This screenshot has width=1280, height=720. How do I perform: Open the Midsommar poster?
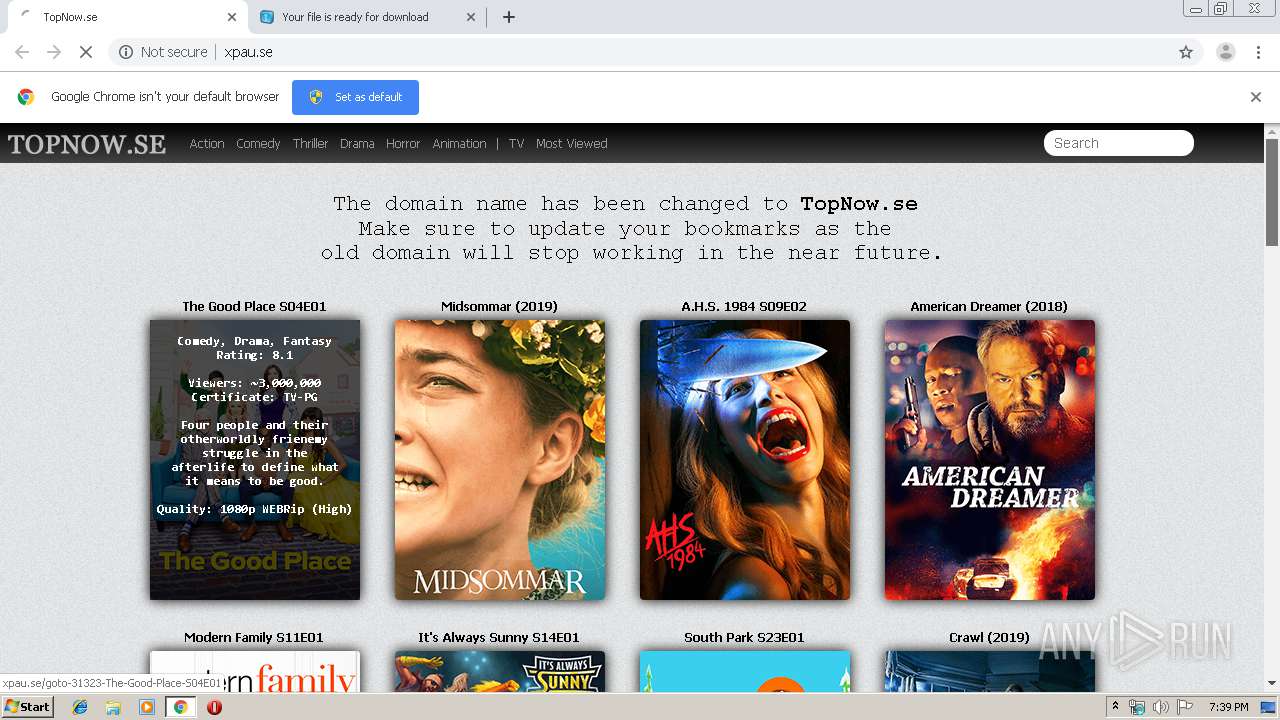click(500, 460)
